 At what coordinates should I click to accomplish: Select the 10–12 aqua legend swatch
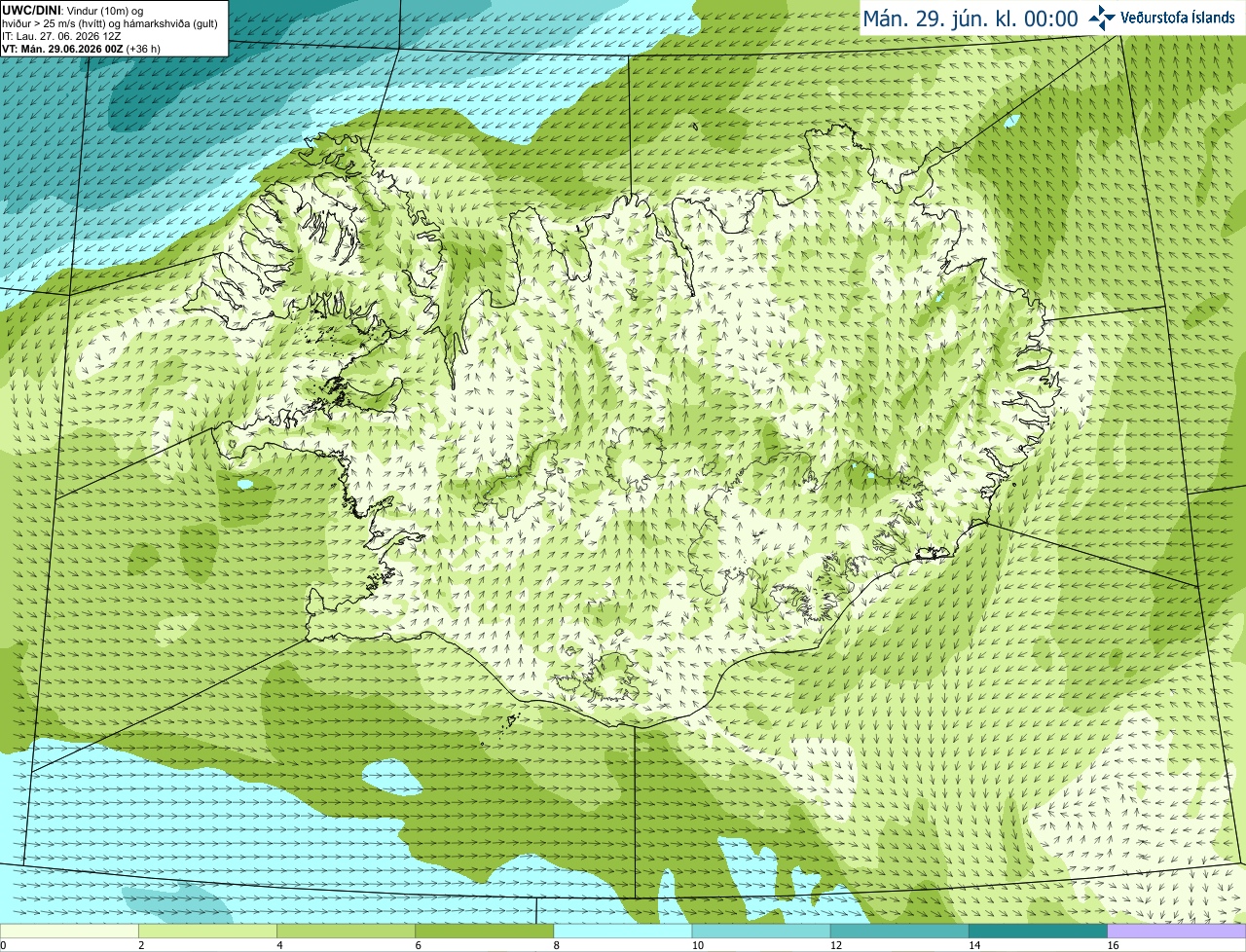point(761,932)
